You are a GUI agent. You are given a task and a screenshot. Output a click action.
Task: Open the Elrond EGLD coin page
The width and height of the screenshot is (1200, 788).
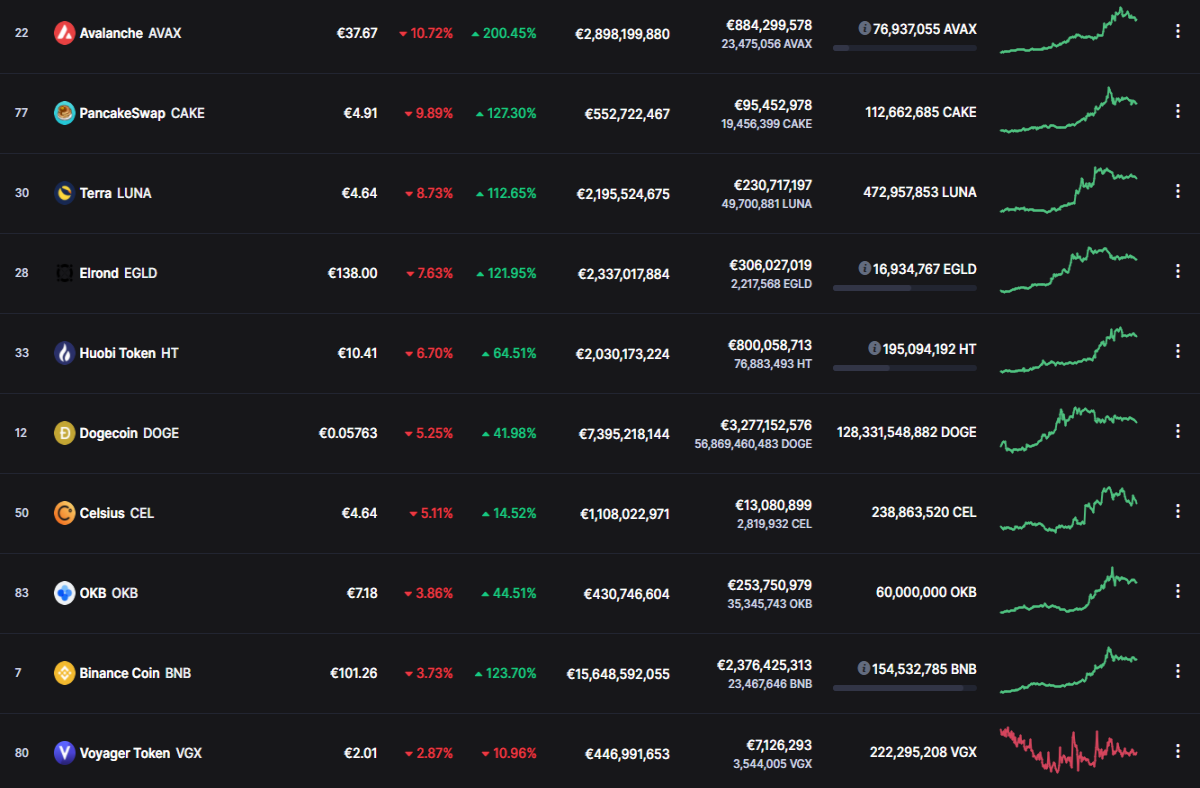pos(119,273)
